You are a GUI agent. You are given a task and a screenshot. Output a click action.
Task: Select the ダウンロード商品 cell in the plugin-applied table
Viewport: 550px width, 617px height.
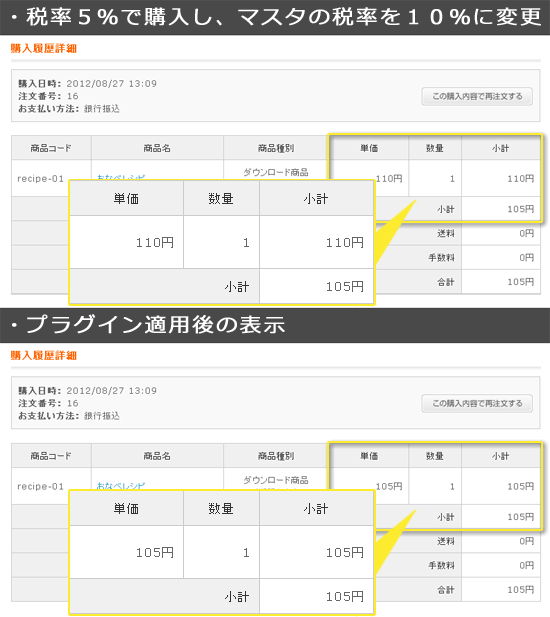(x=276, y=480)
